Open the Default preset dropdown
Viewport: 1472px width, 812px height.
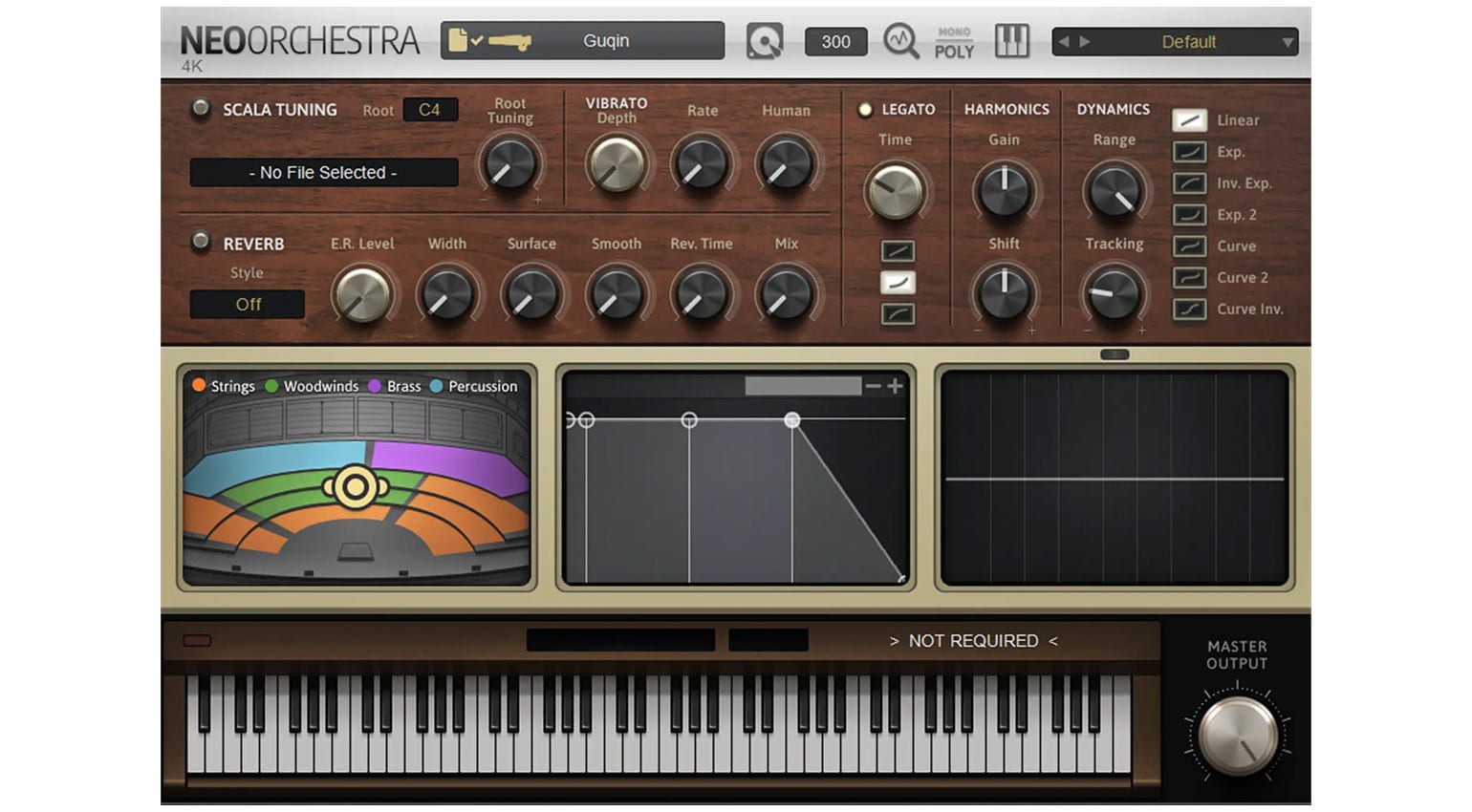[x=1176, y=42]
